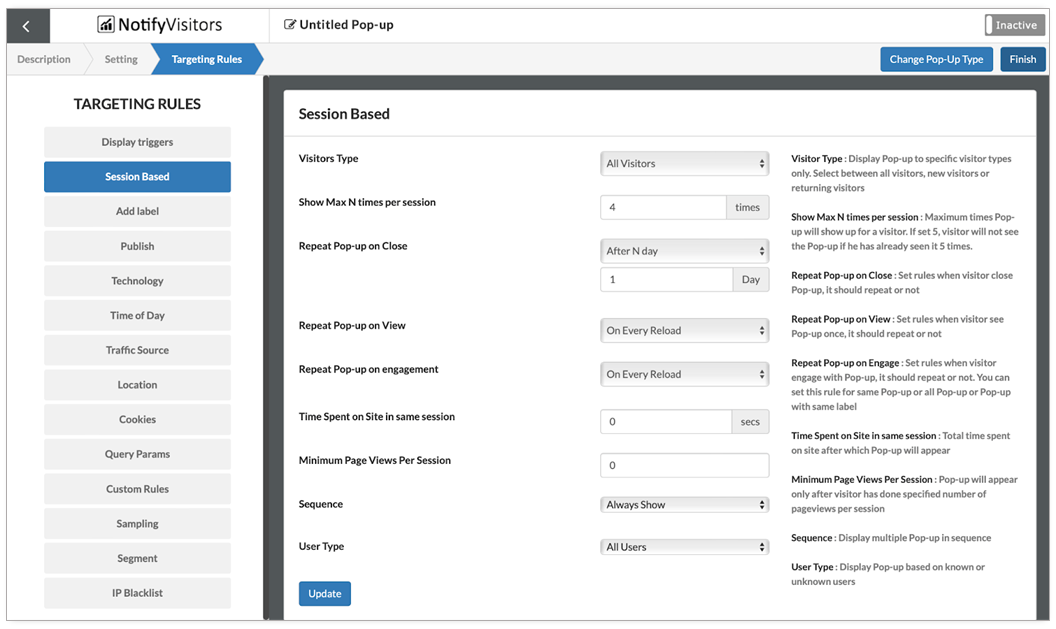Open the Repeat Pop-up on Close dropdown

[x=684, y=251]
